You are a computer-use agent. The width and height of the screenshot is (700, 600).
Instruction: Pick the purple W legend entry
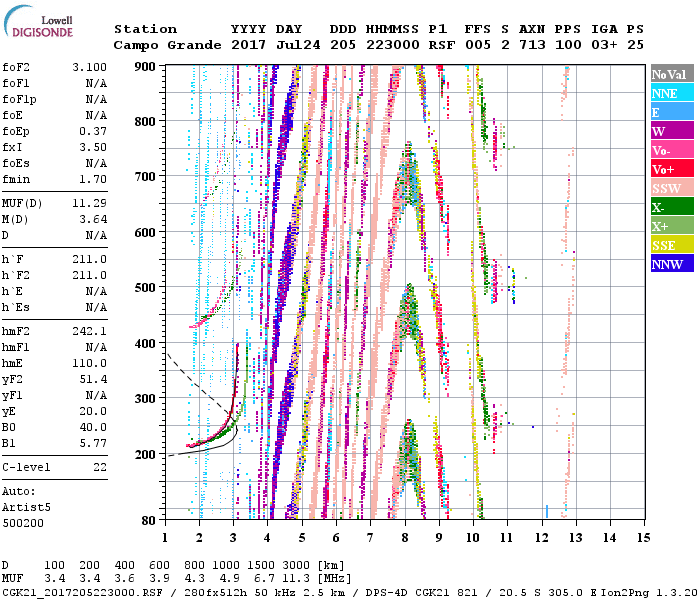tap(671, 132)
